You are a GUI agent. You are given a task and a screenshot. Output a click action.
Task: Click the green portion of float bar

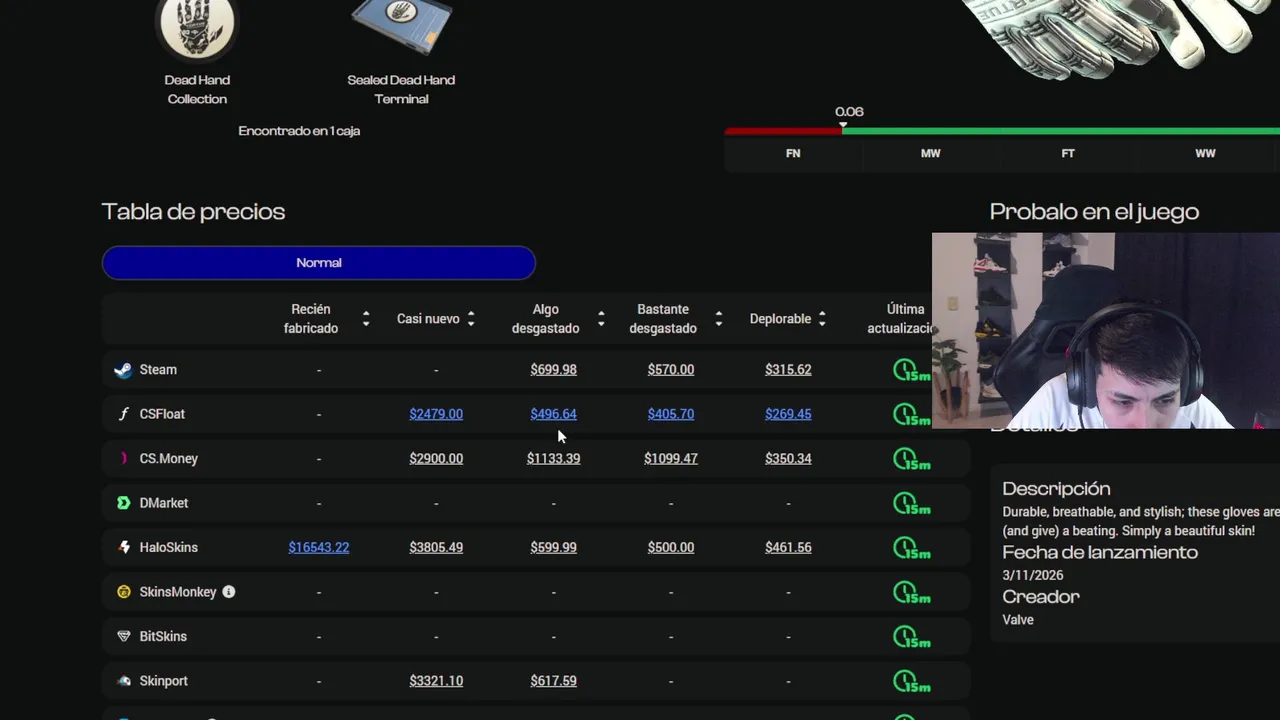click(x=1061, y=131)
